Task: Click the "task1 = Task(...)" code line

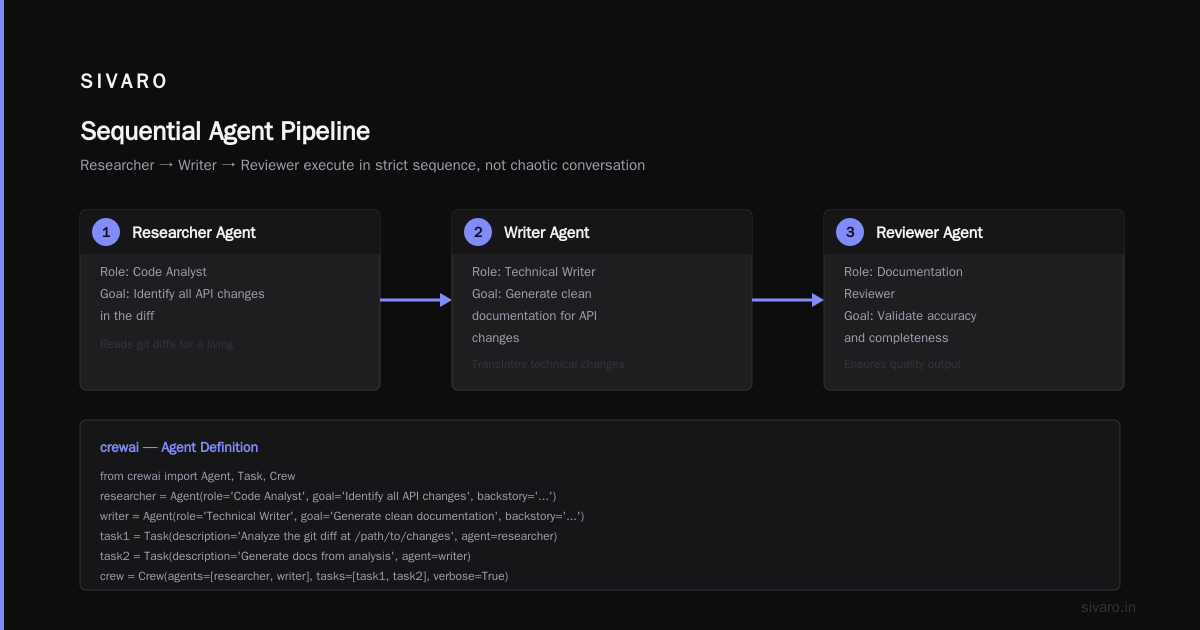Action: click(x=328, y=536)
